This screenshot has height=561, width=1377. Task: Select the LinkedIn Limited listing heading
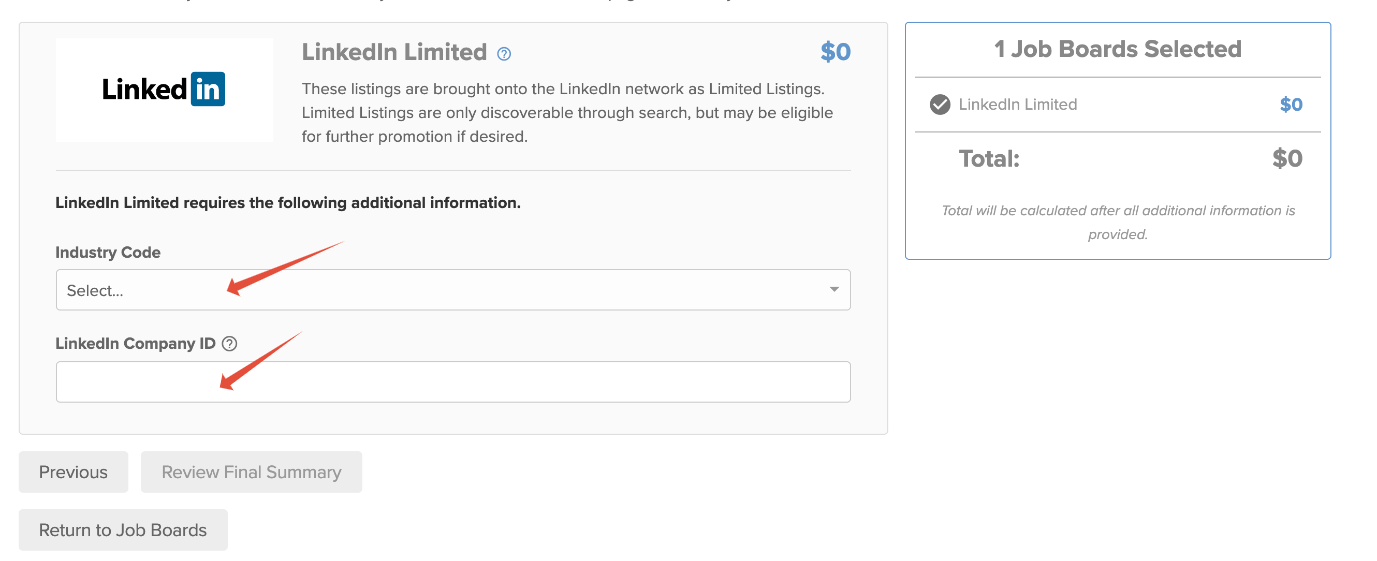click(x=394, y=52)
